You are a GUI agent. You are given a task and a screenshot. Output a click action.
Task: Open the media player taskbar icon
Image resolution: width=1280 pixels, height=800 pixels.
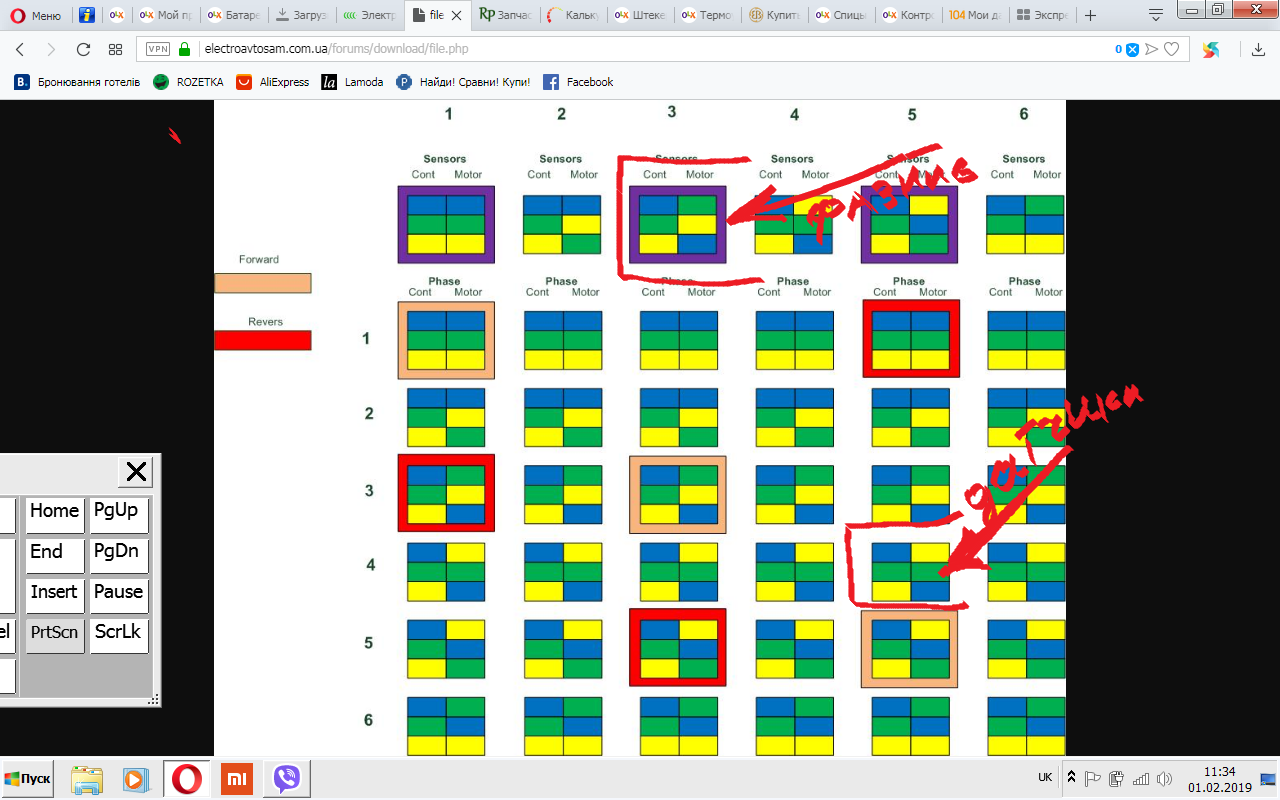(x=134, y=778)
